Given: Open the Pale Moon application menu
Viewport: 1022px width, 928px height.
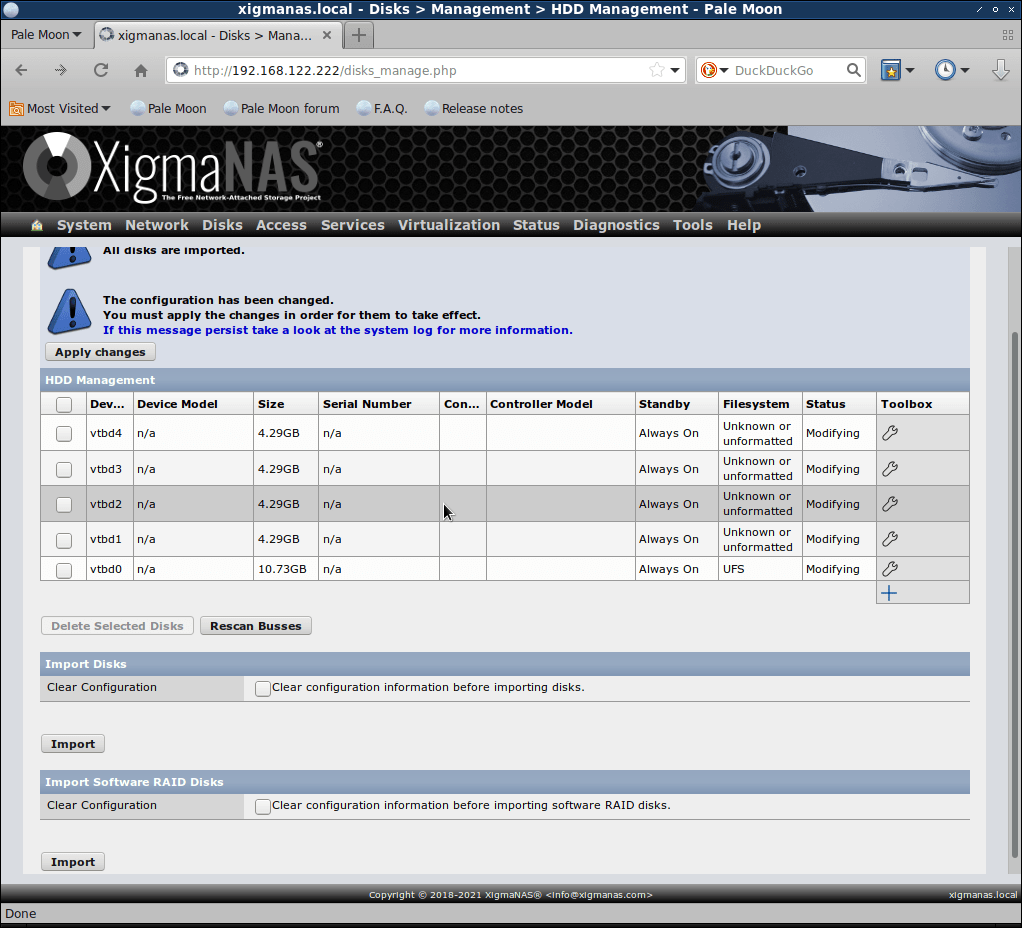Looking at the screenshot, I should (46, 35).
